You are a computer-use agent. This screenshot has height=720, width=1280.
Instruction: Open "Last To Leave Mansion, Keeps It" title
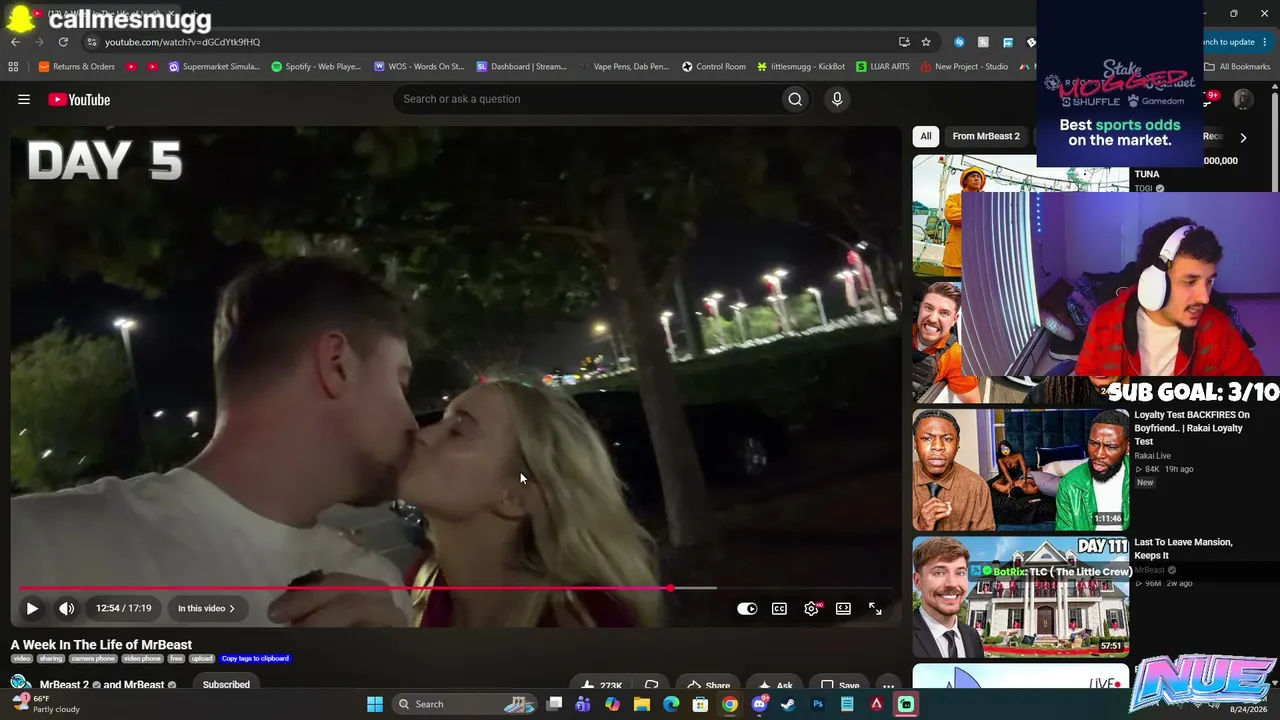coord(1183,549)
